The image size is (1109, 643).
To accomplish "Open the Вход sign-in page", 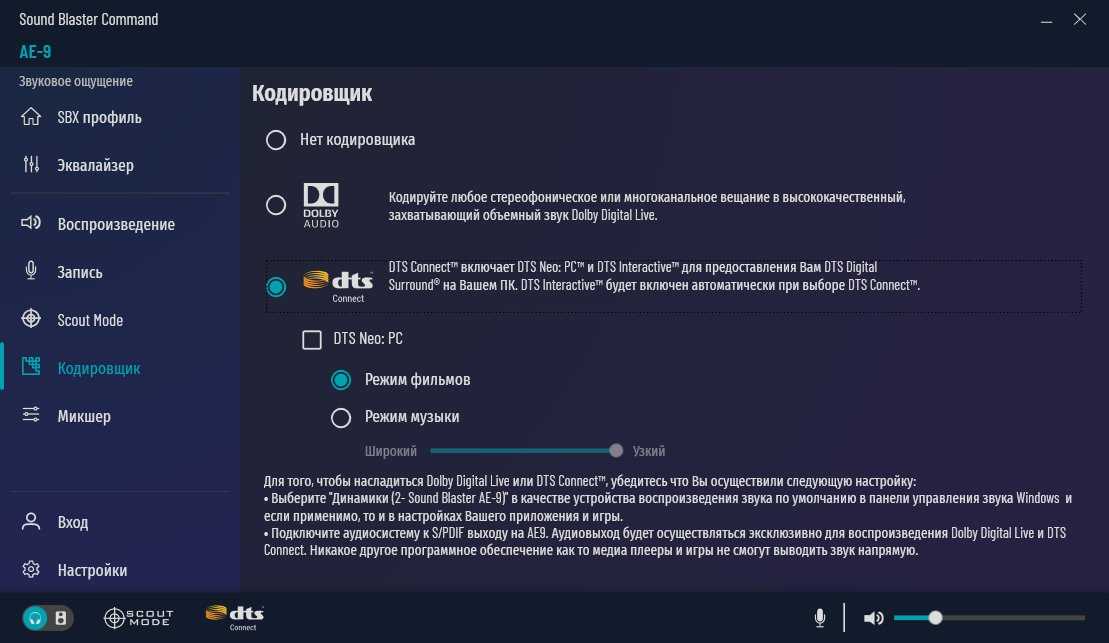I will [72, 522].
